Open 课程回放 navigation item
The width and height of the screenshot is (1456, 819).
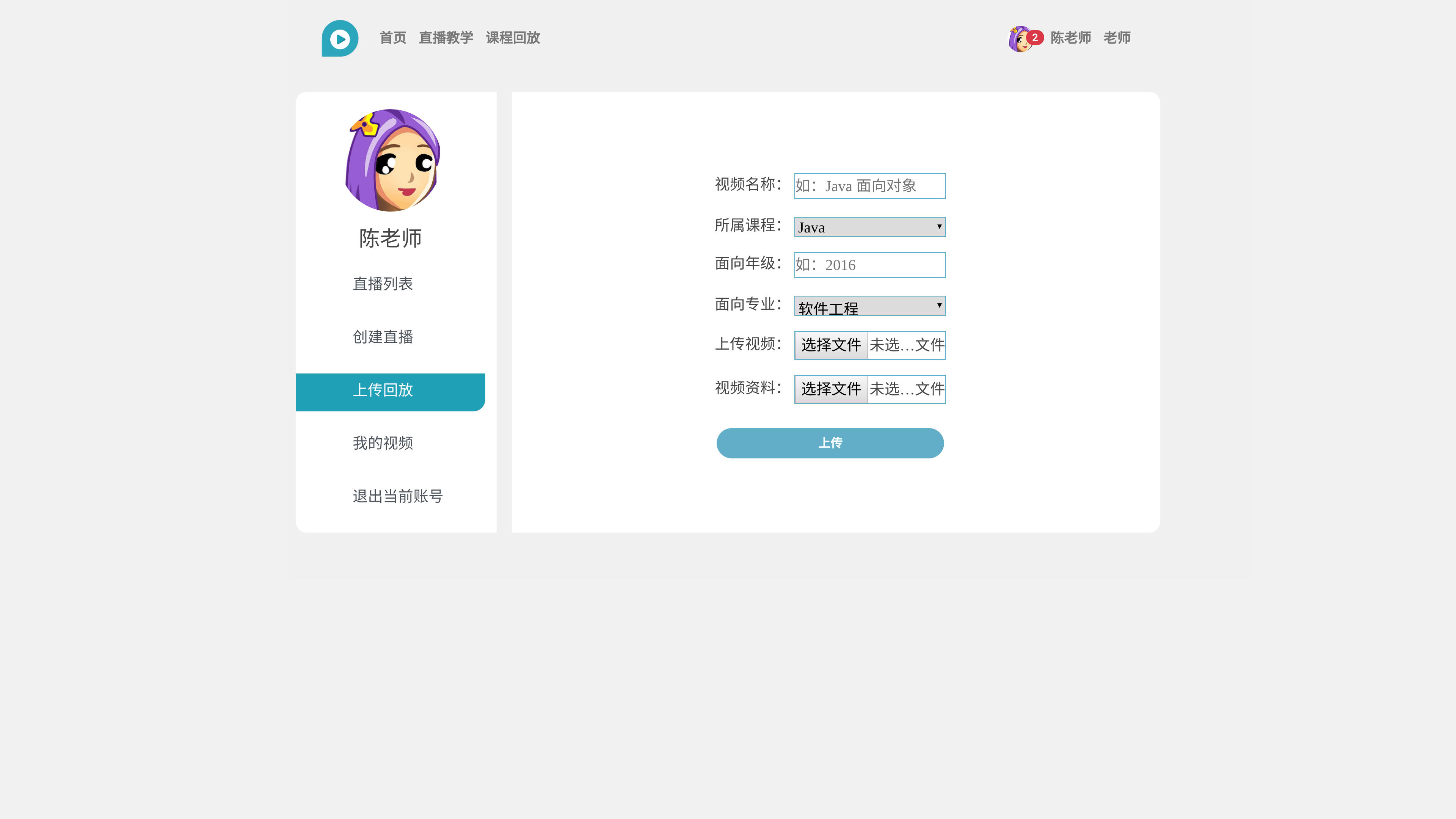tap(513, 38)
